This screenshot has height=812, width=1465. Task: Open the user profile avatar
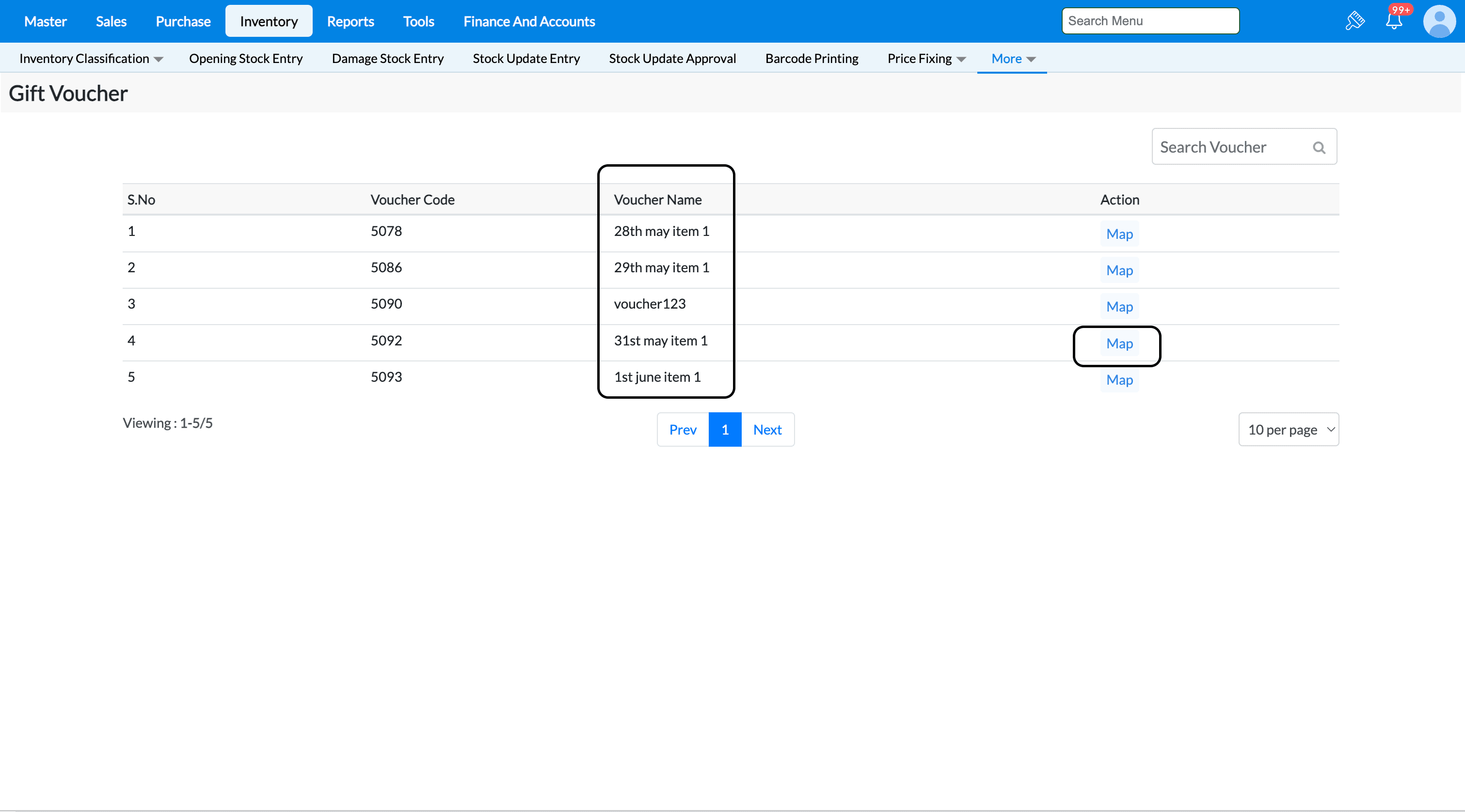[1439, 21]
